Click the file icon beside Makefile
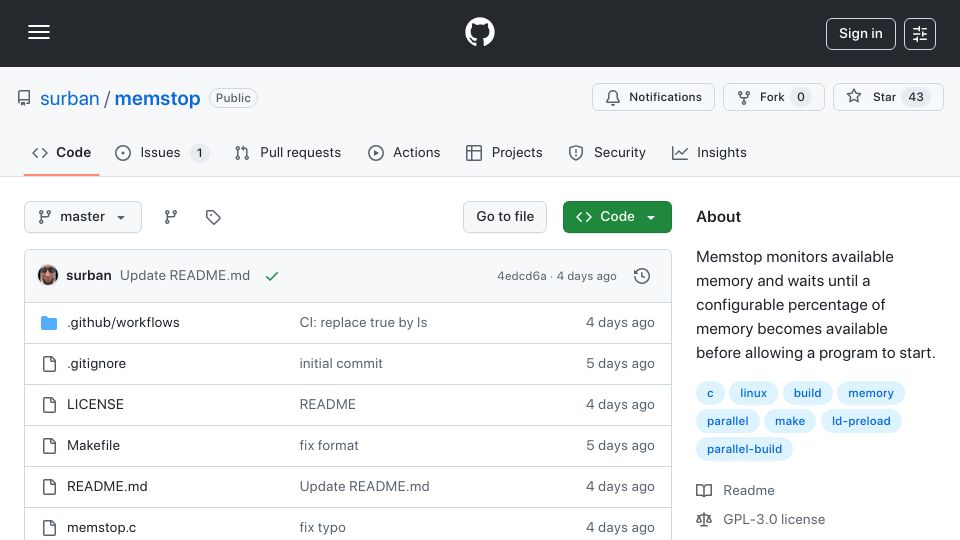The width and height of the screenshot is (960, 540). pos(49,446)
